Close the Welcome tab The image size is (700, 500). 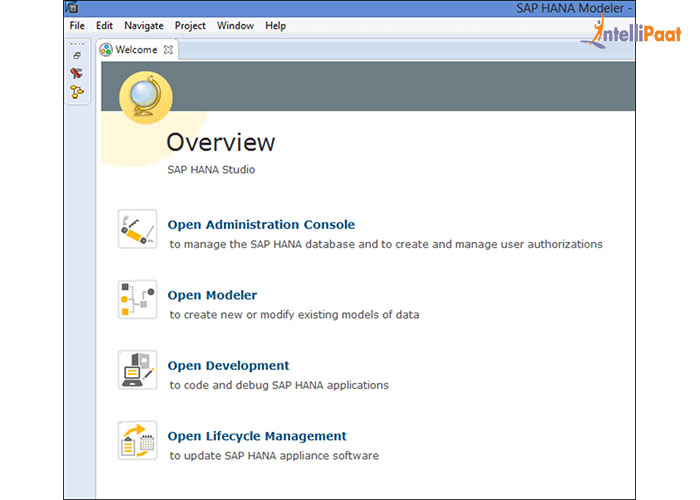coord(168,50)
